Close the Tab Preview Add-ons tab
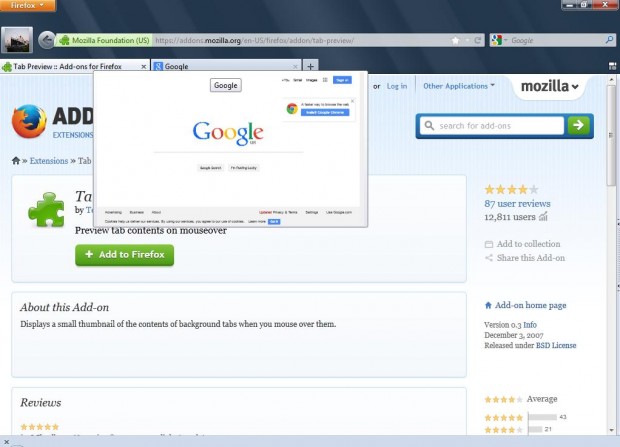The height and width of the screenshot is (447, 620). click(144, 67)
